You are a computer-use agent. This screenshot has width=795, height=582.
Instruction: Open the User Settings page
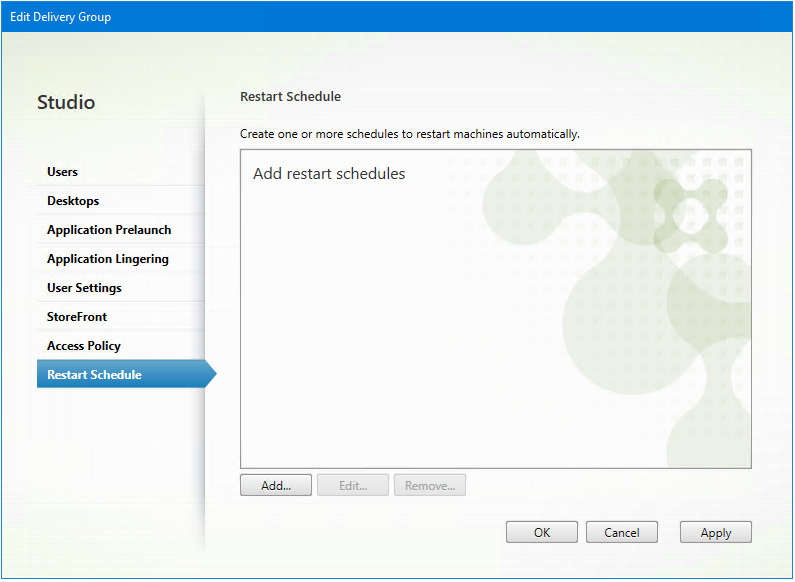[84, 288]
